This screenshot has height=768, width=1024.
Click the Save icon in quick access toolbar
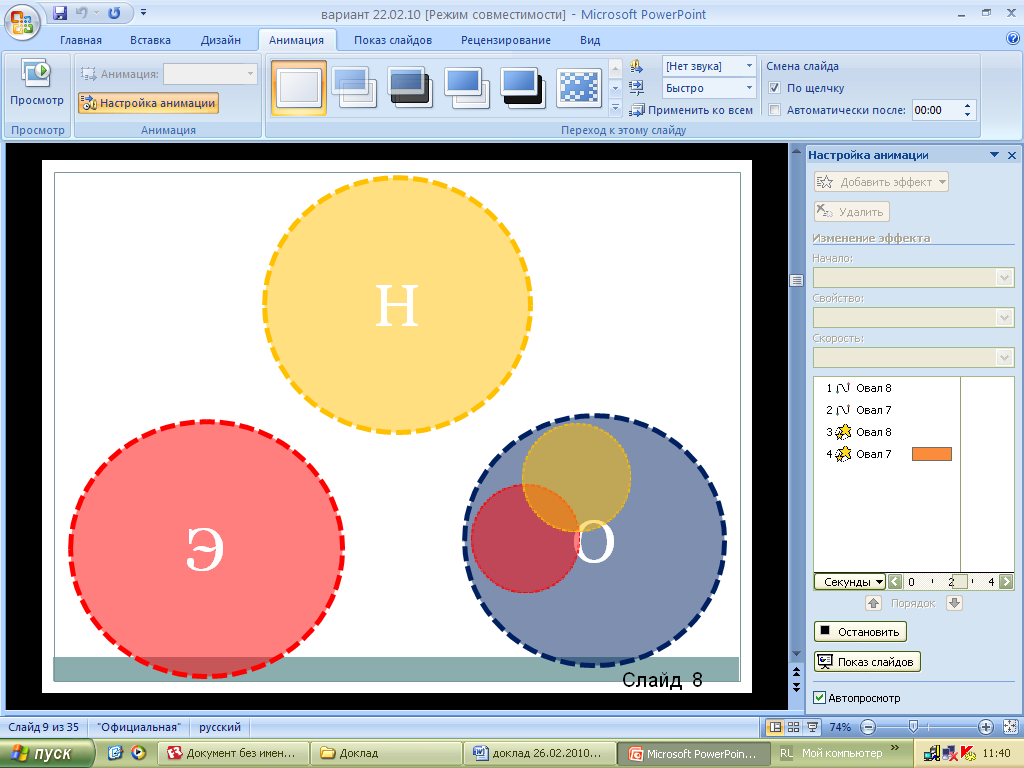coord(59,13)
